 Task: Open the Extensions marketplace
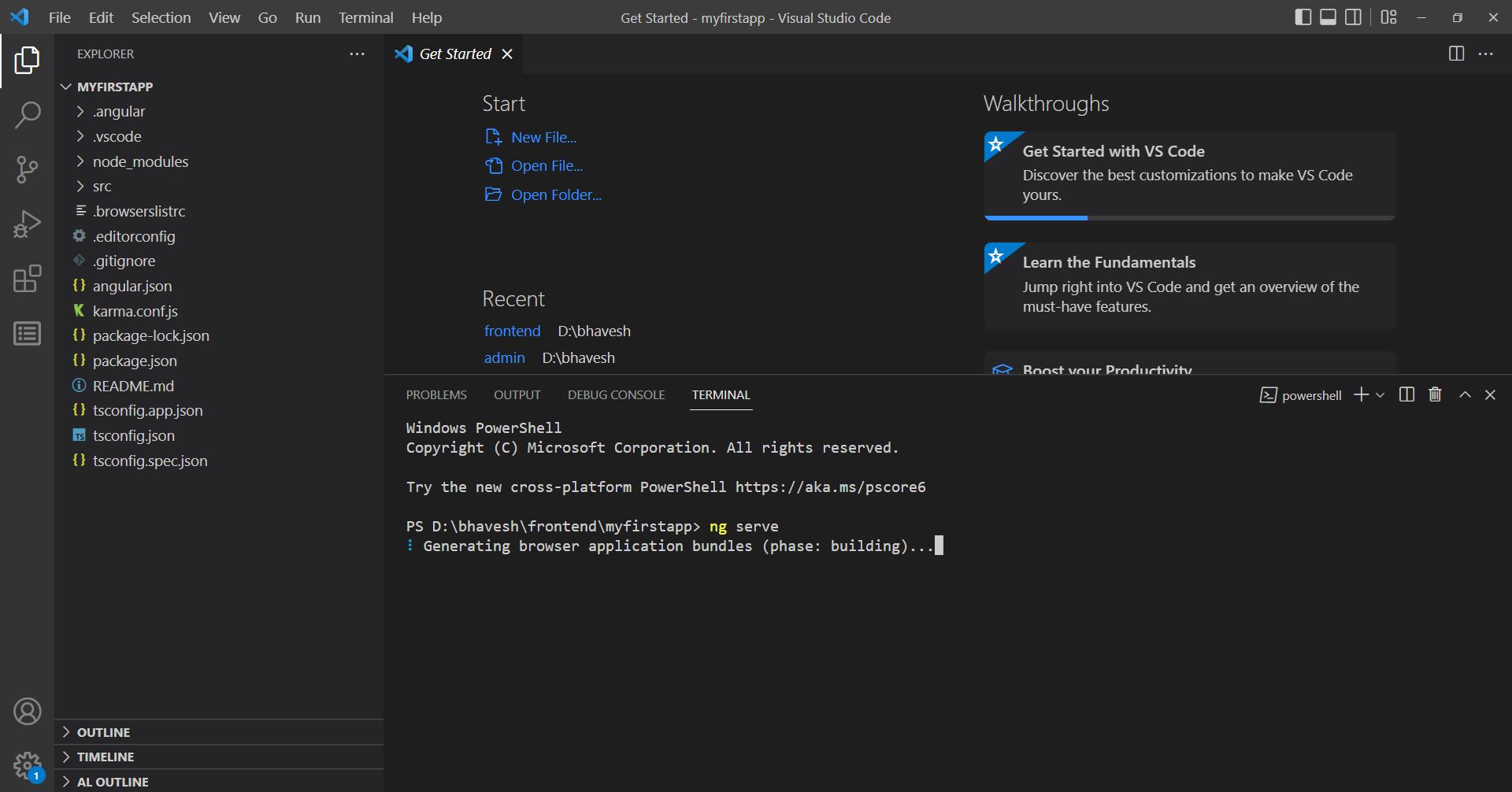28,279
